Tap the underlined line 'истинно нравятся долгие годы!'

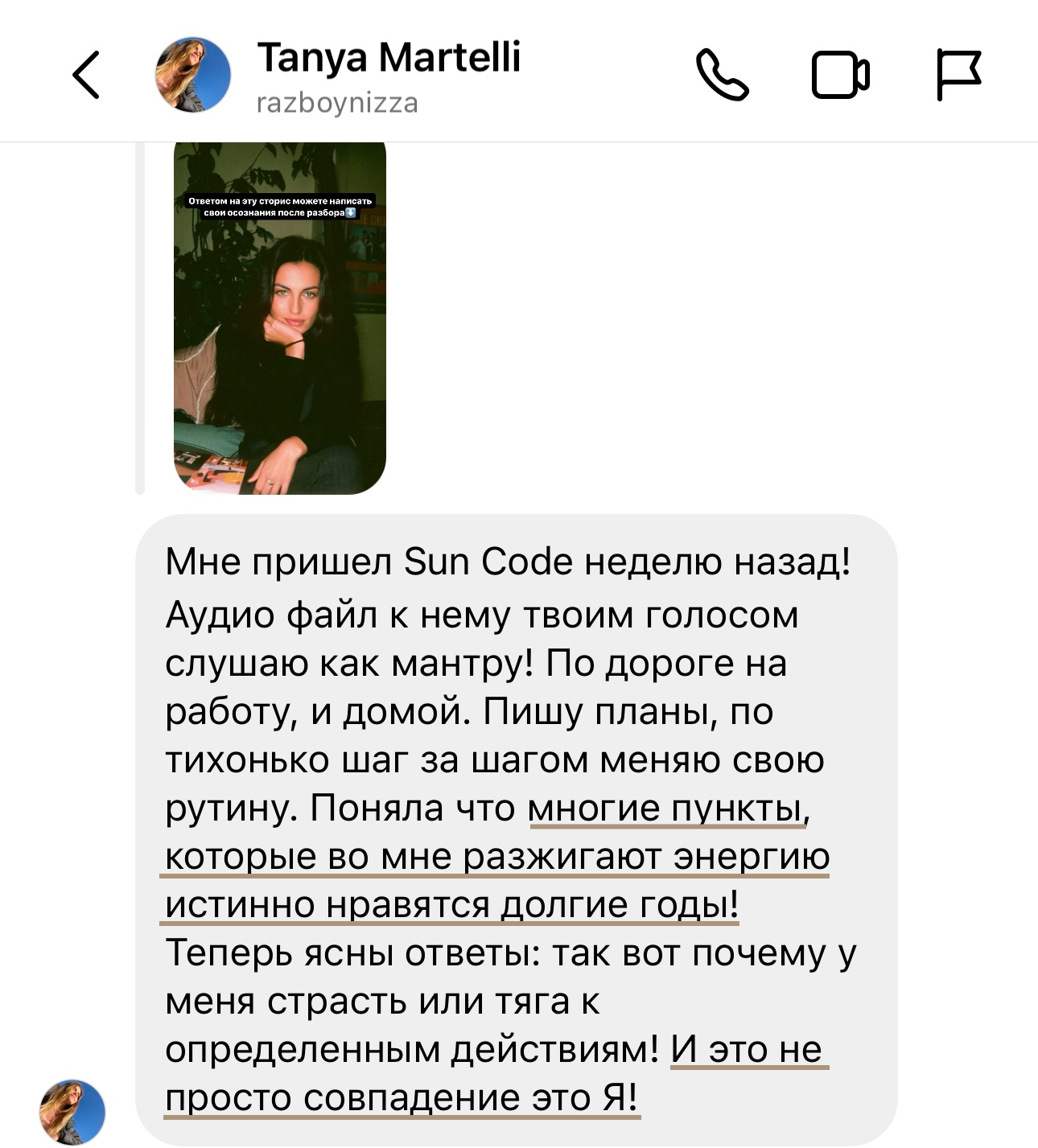pos(451,905)
